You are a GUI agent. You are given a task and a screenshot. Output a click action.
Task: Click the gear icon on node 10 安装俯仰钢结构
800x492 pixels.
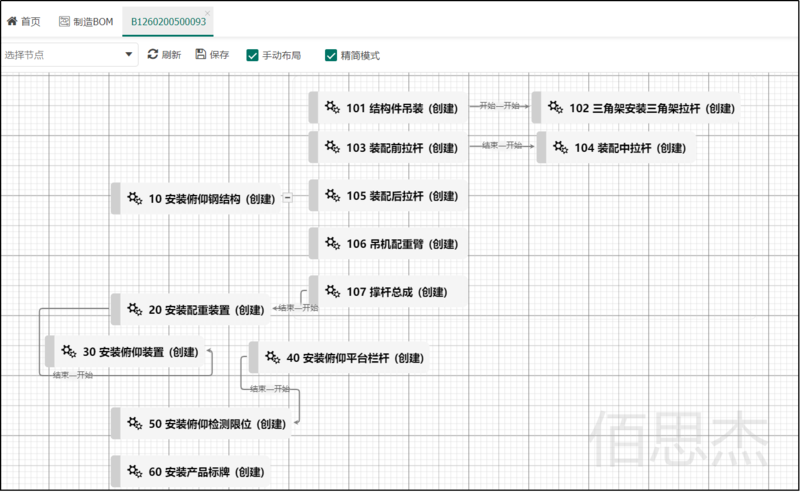click(135, 198)
